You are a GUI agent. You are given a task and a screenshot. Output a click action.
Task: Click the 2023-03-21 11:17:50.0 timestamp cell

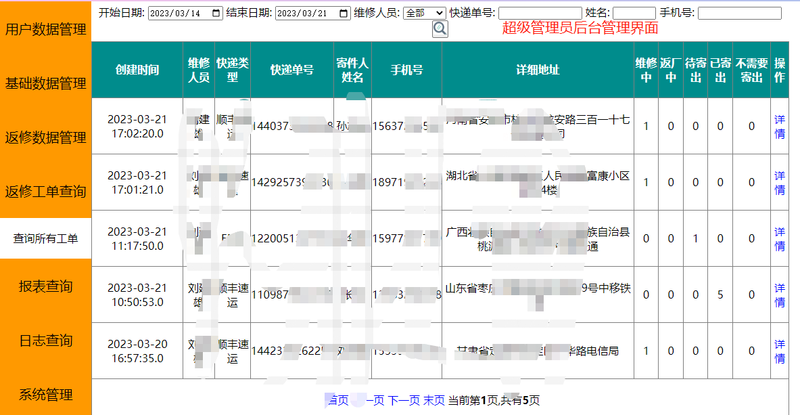pyautogui.click(x=137, y=238)
